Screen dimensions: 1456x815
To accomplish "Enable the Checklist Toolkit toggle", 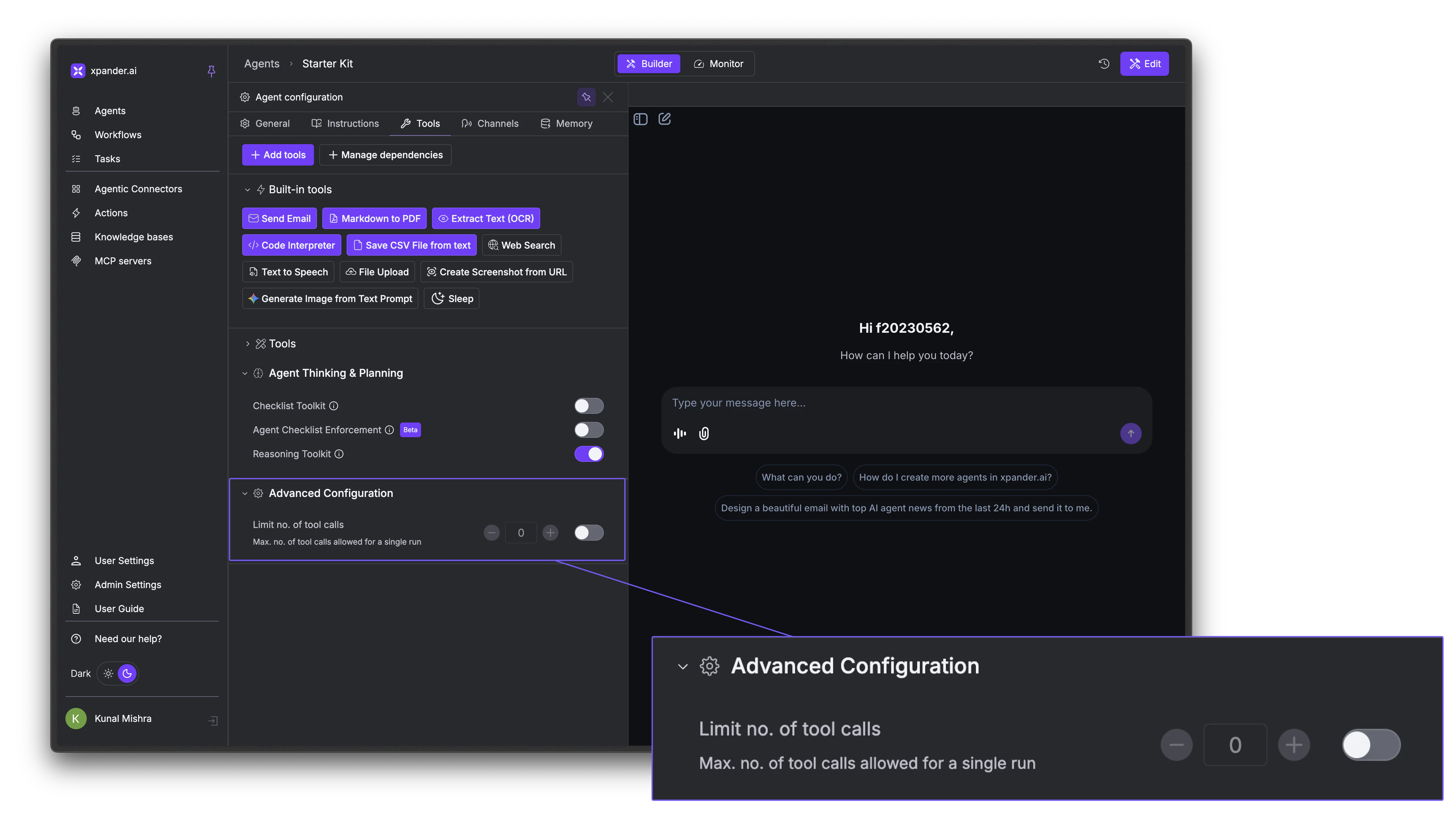I will coord(589,405).
